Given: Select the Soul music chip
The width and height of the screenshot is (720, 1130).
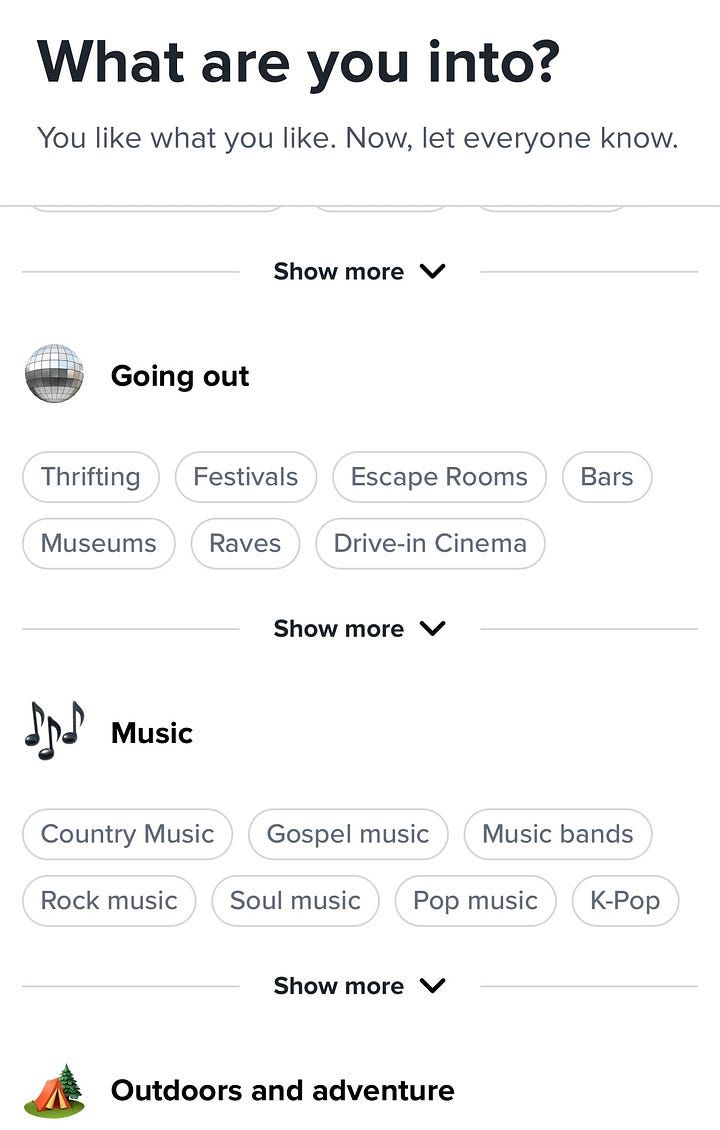Looking at the screenshot, I should (x=295, y=901).
